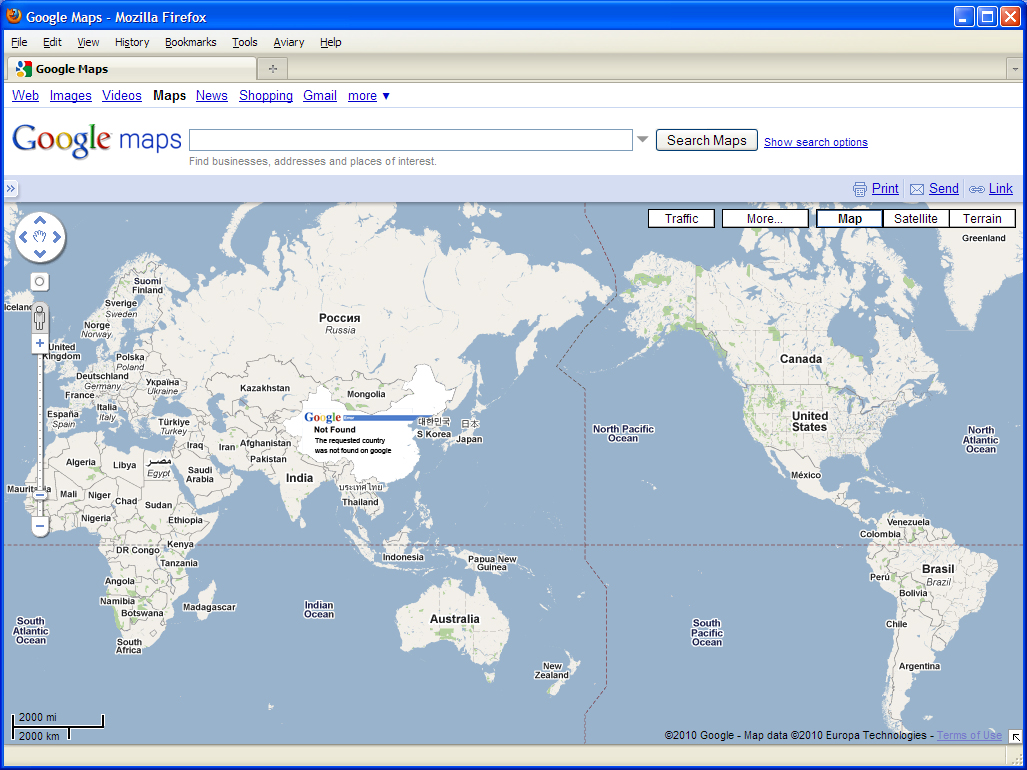1027x770 pixels.
Task: Click the envelope Send icon
Action: click(917, 189)
